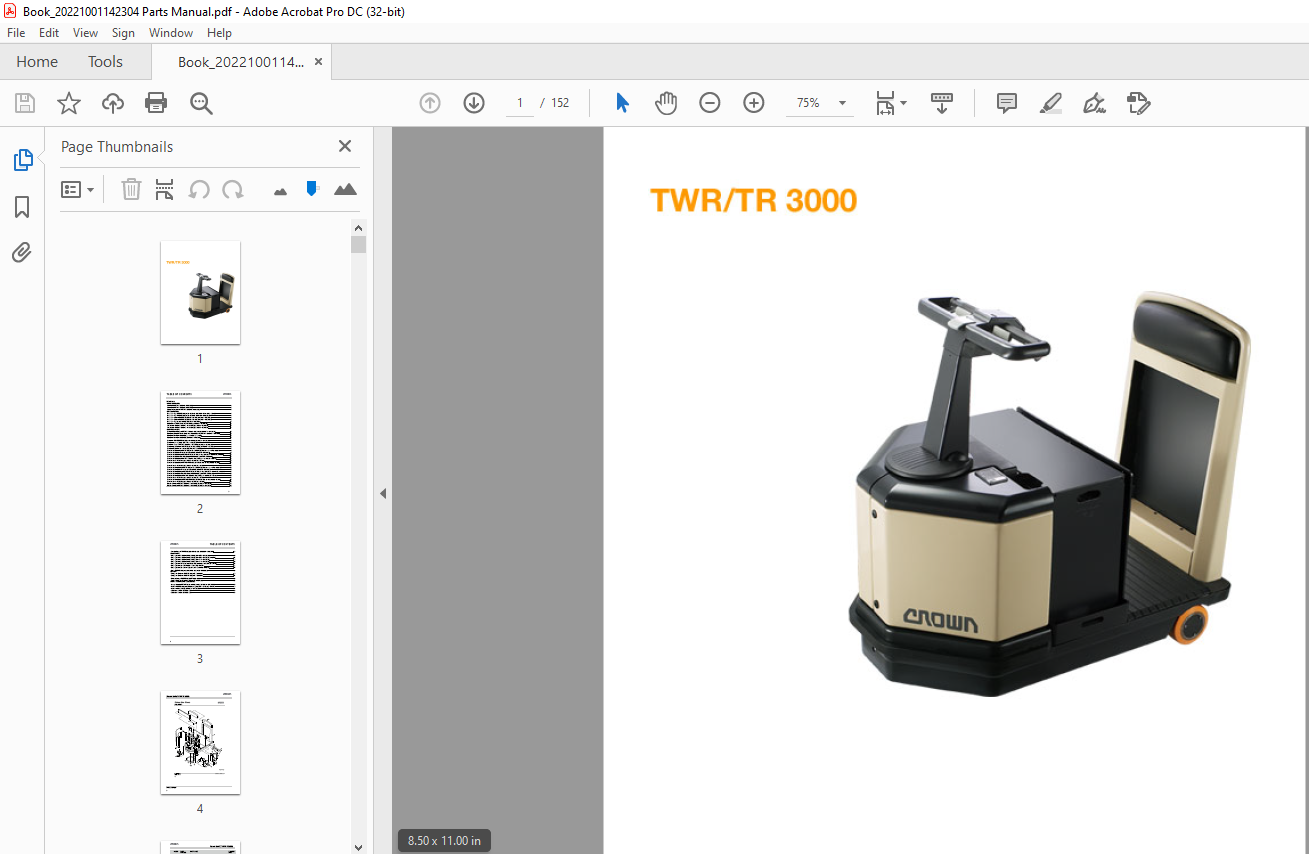Close the Page Thumbnails panel
Viewport: 1309px width, 854px height.
pos(345,146)
